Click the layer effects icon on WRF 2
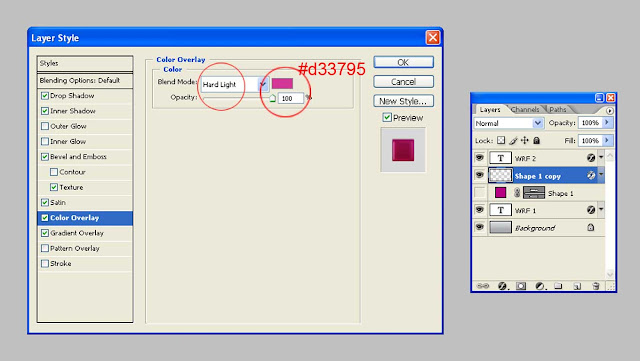Viewport: 640px width, 361px height. tap(591, 158)
